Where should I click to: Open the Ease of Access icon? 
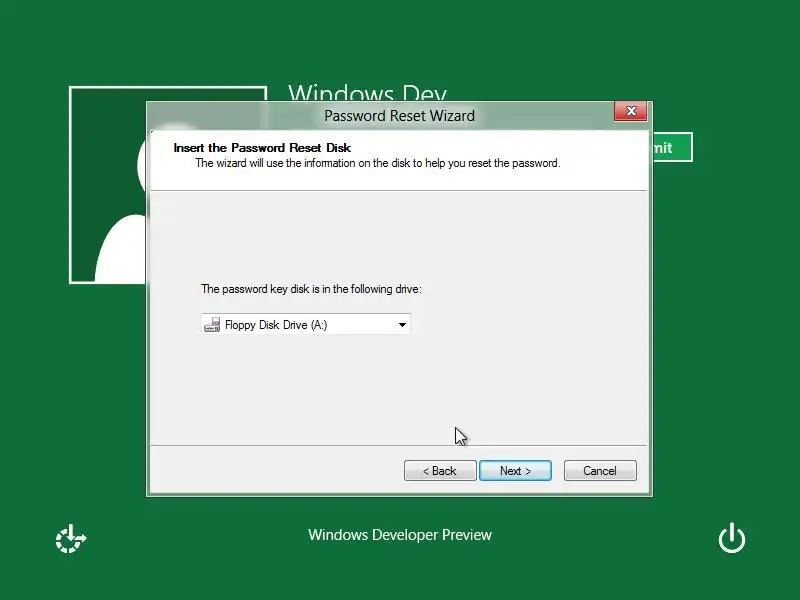pos(70,539)
